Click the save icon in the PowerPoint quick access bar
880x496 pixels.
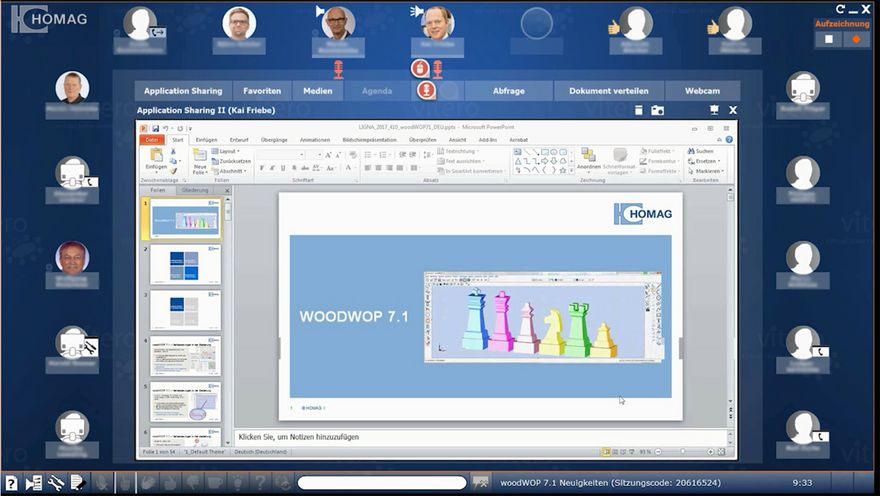pos(155,128)
